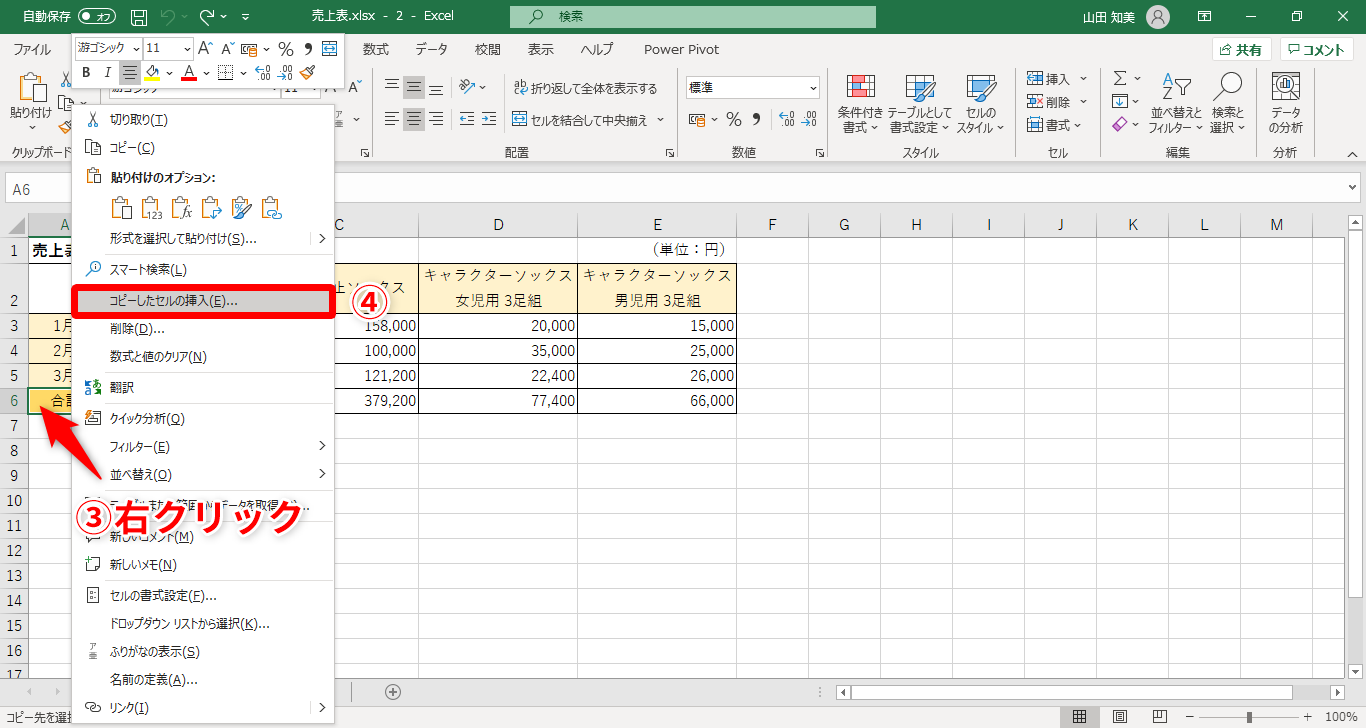Viewport: 1366px width, 728px height.
Task: Expand the 並べ替え(O) submenu
Action: (203, 474)
